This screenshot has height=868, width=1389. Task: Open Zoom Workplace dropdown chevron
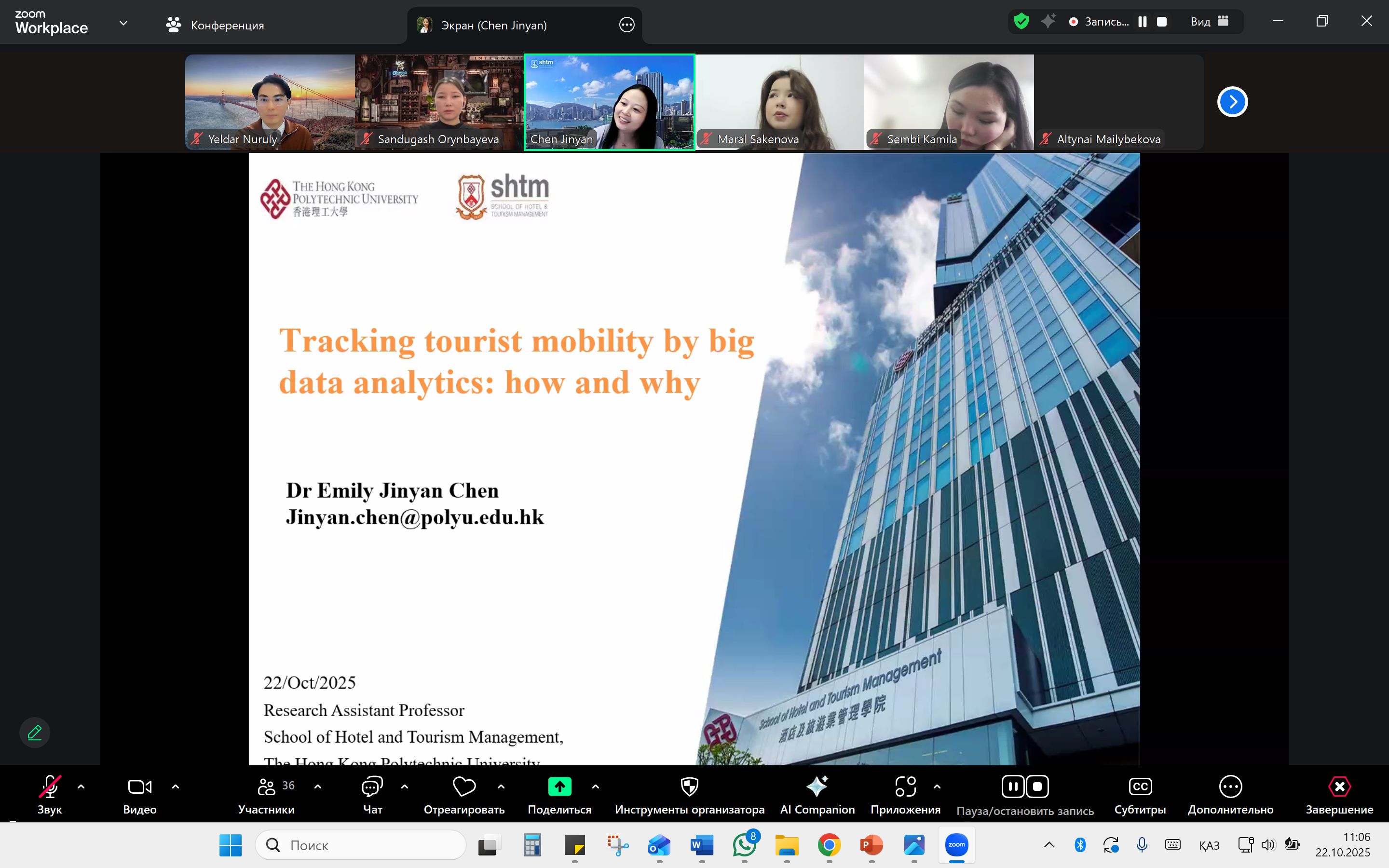coord(123,23)
